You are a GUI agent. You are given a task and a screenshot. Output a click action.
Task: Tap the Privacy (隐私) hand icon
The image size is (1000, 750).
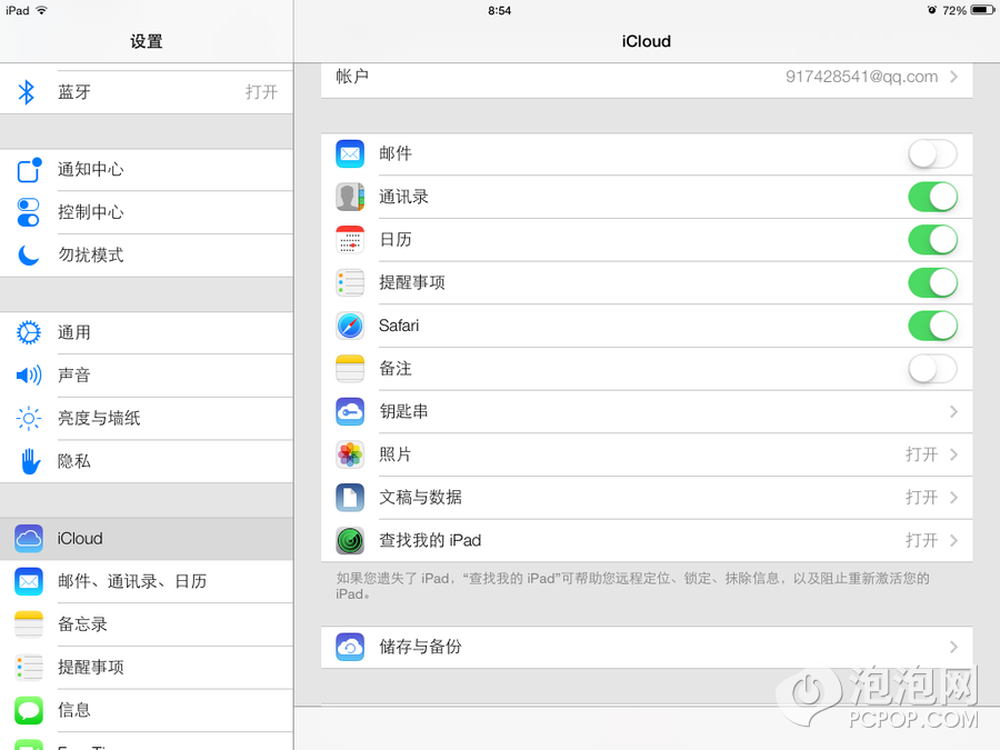pos(29,461)
